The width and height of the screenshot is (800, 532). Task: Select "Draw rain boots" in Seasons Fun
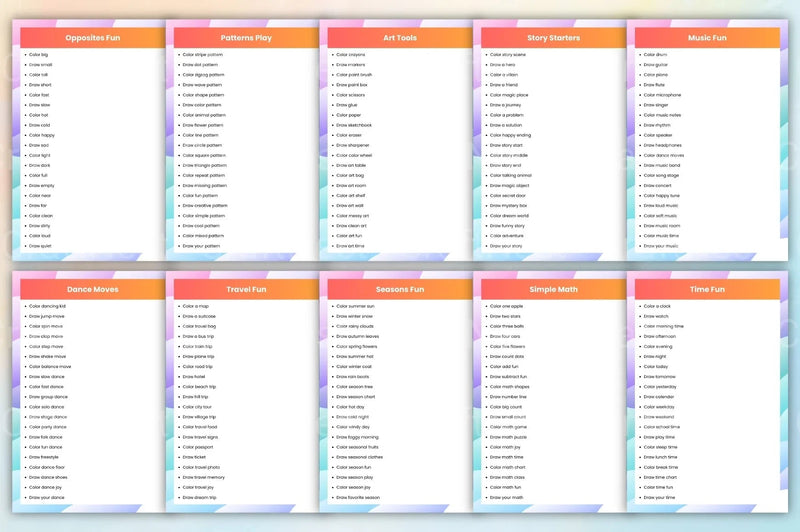pyautogui.click(x=353, y=376)
